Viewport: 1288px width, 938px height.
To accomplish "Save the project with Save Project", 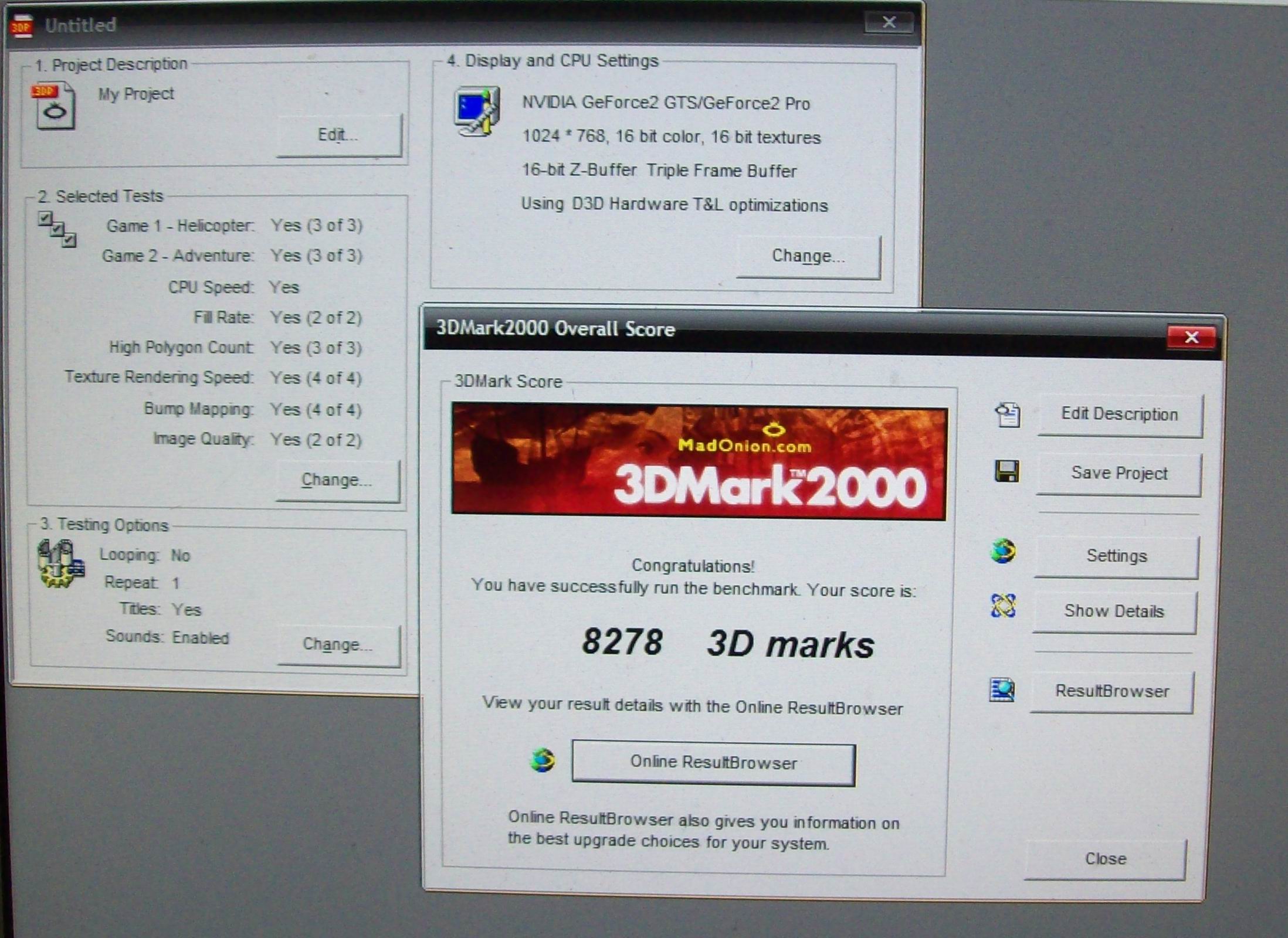I will pos(1118,474).
